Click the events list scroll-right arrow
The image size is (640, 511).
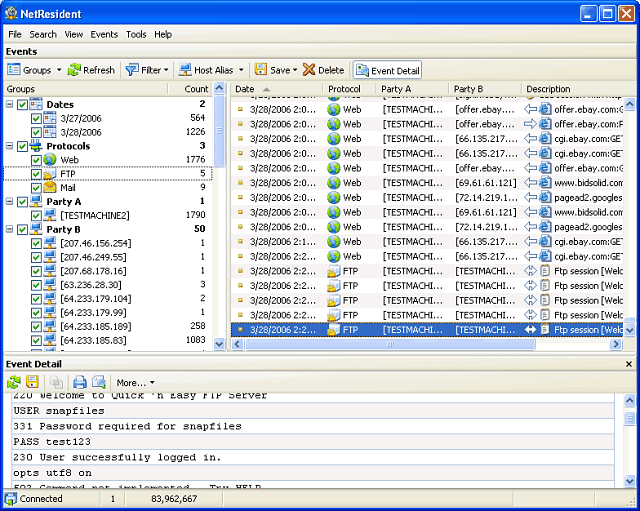click(x=616, y=344)
